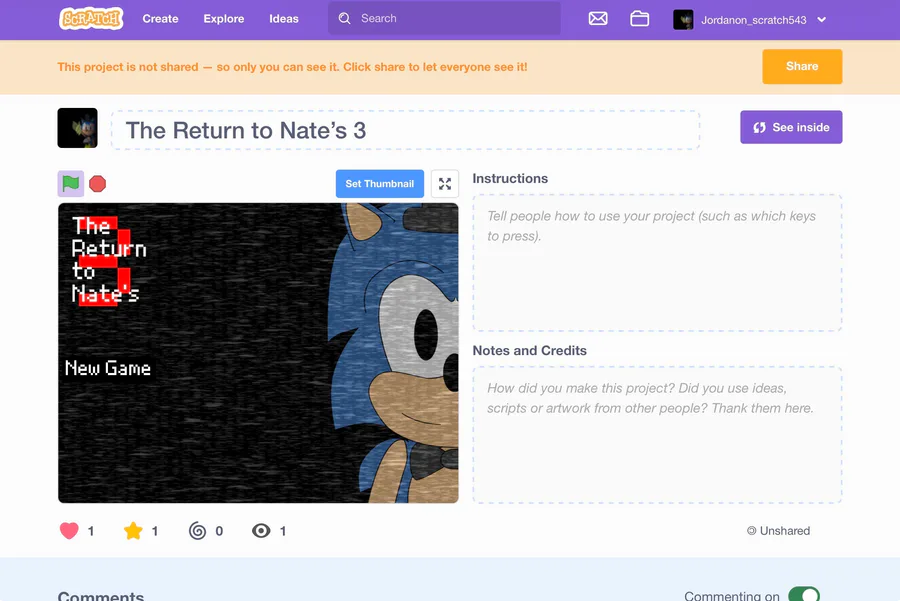Image resolution: width=900 pixels, height=601 pixels.
Task: Open messages envelope icon
Action: click(x=598, y=19)
